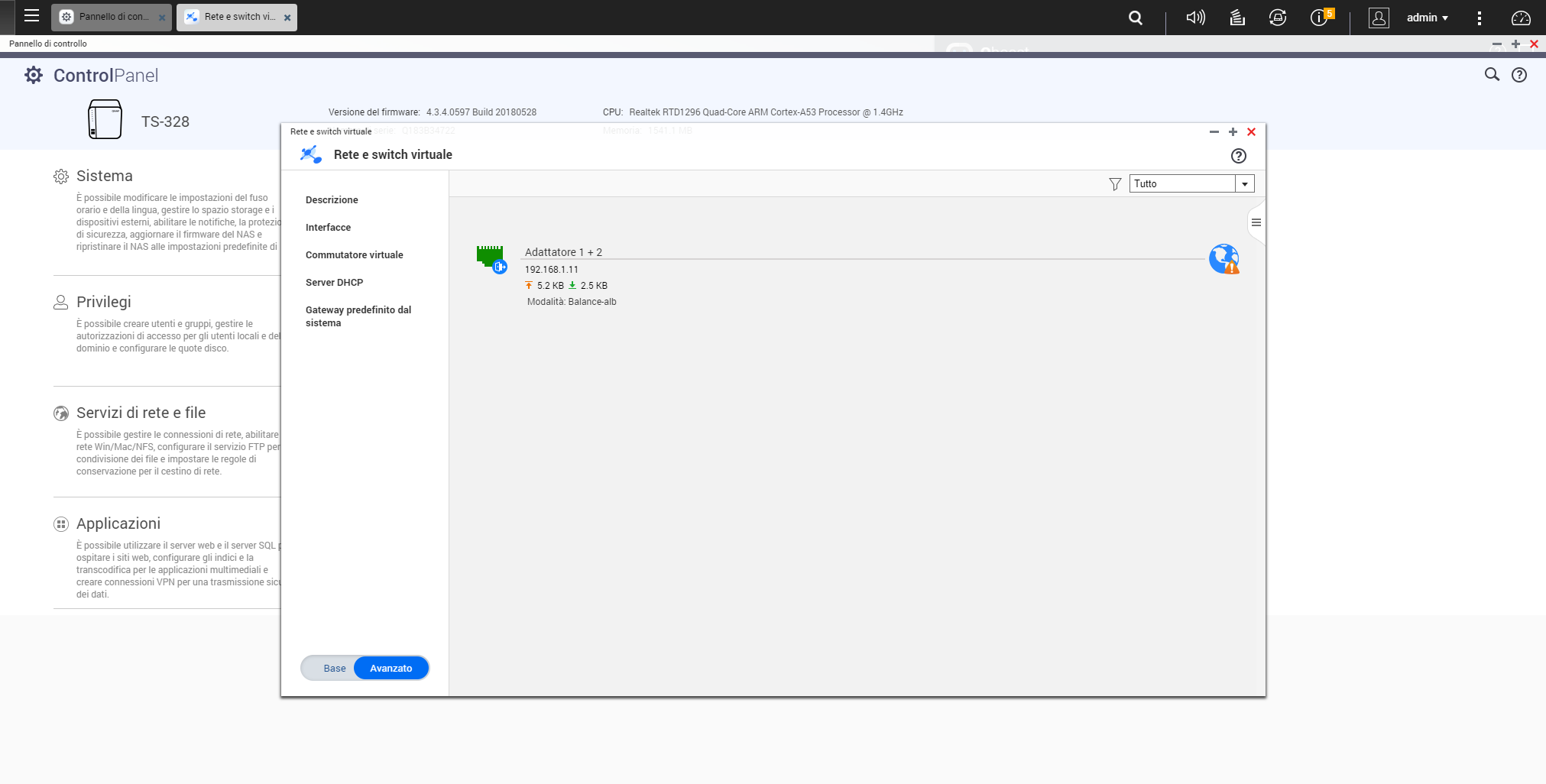Switch to Avanzato mode
Viewport: 1546px width, 784px height.
(391, 668)
